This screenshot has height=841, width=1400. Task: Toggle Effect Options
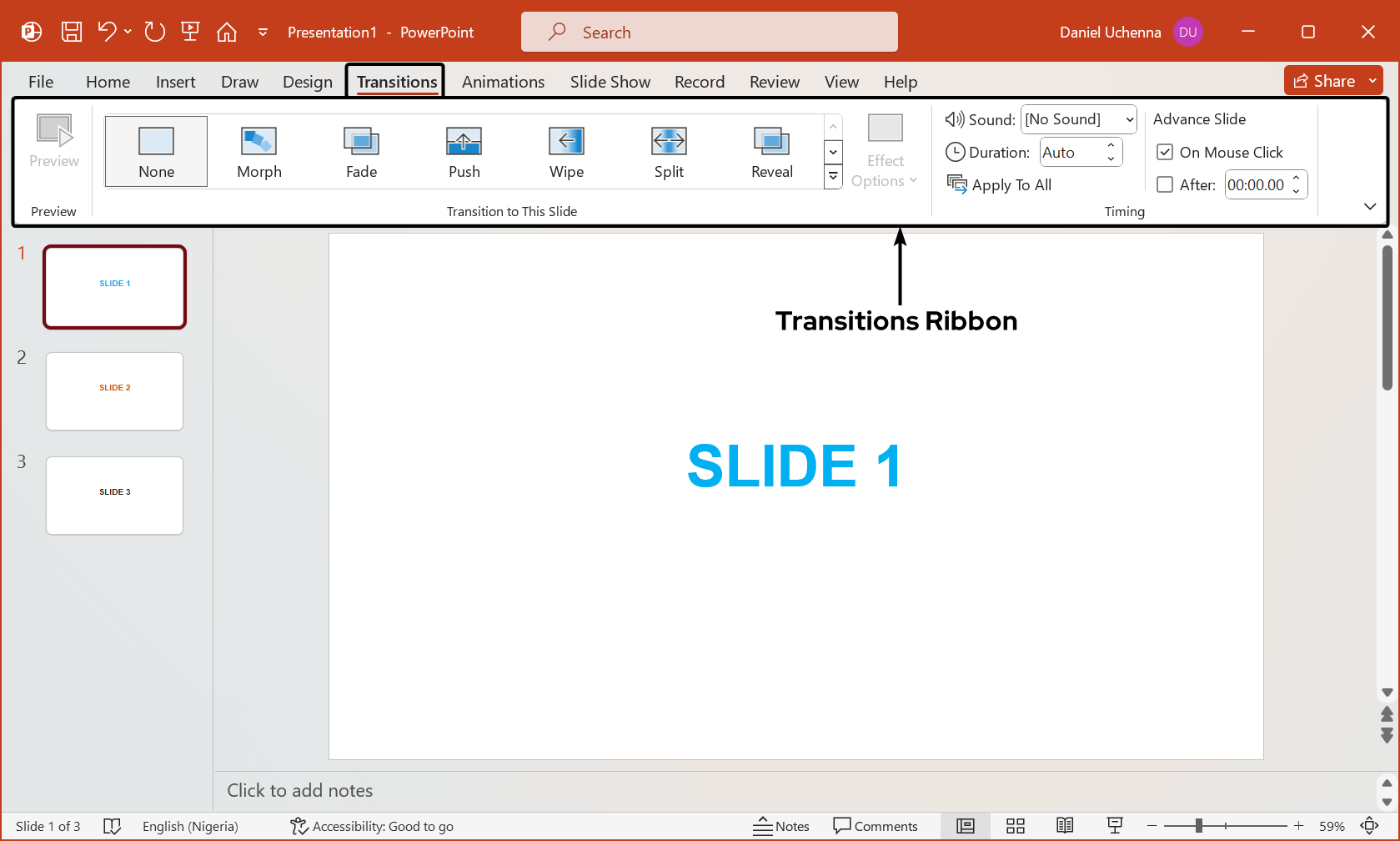[884, 152]
